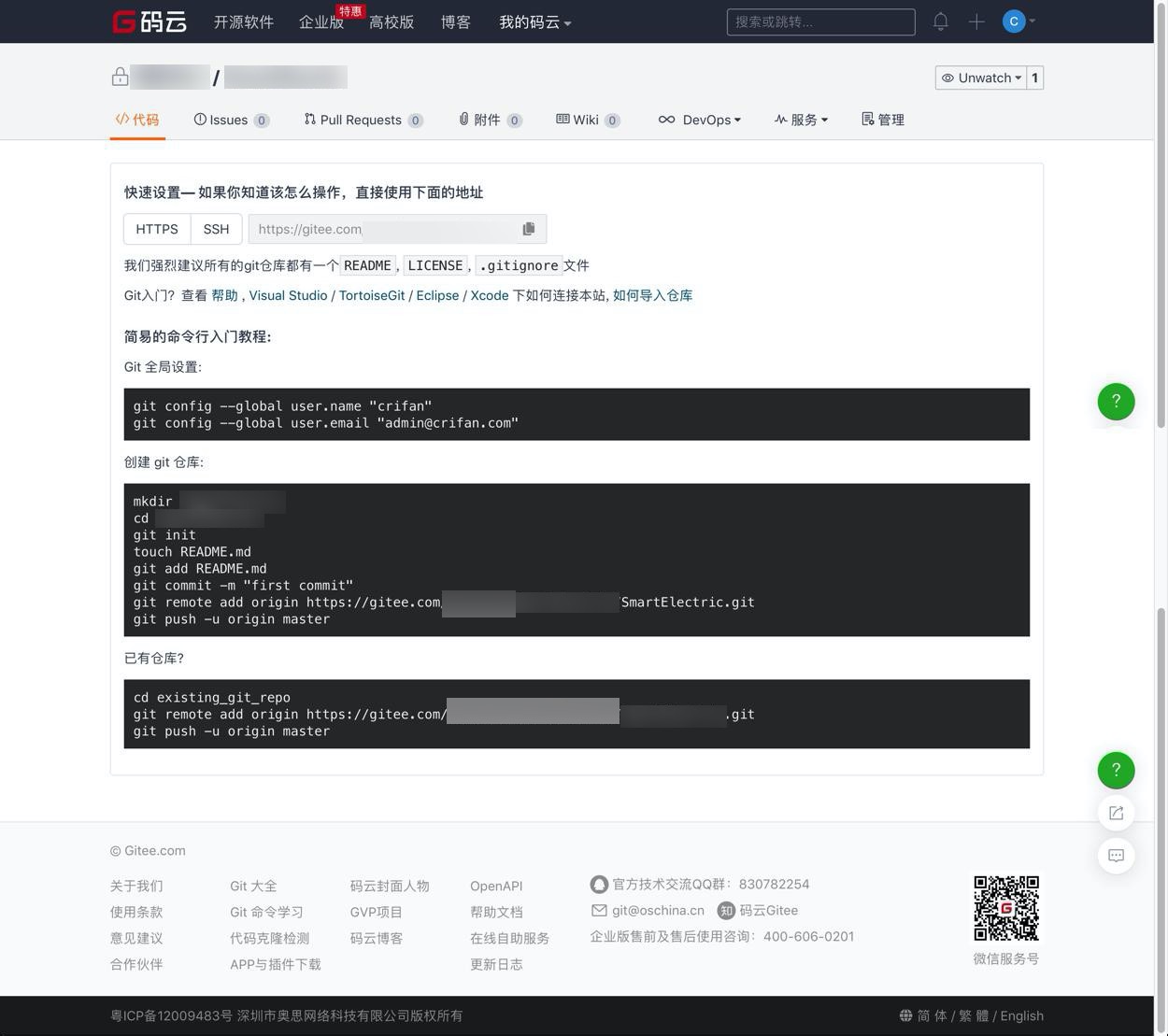Click the plus icon to create new
Image resolution: width=1168 pixels, height=1036 pixels.
[976, 21]
